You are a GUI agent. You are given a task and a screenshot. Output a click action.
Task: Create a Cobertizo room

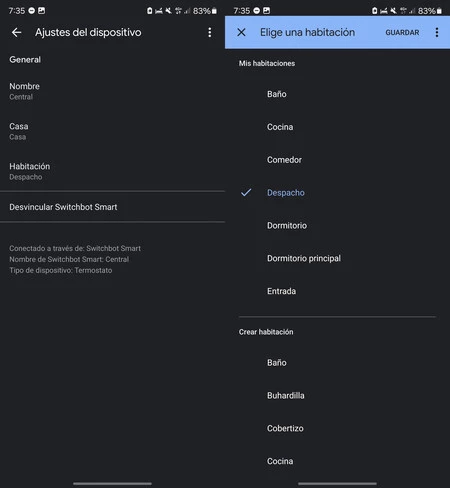coord(337,428)
